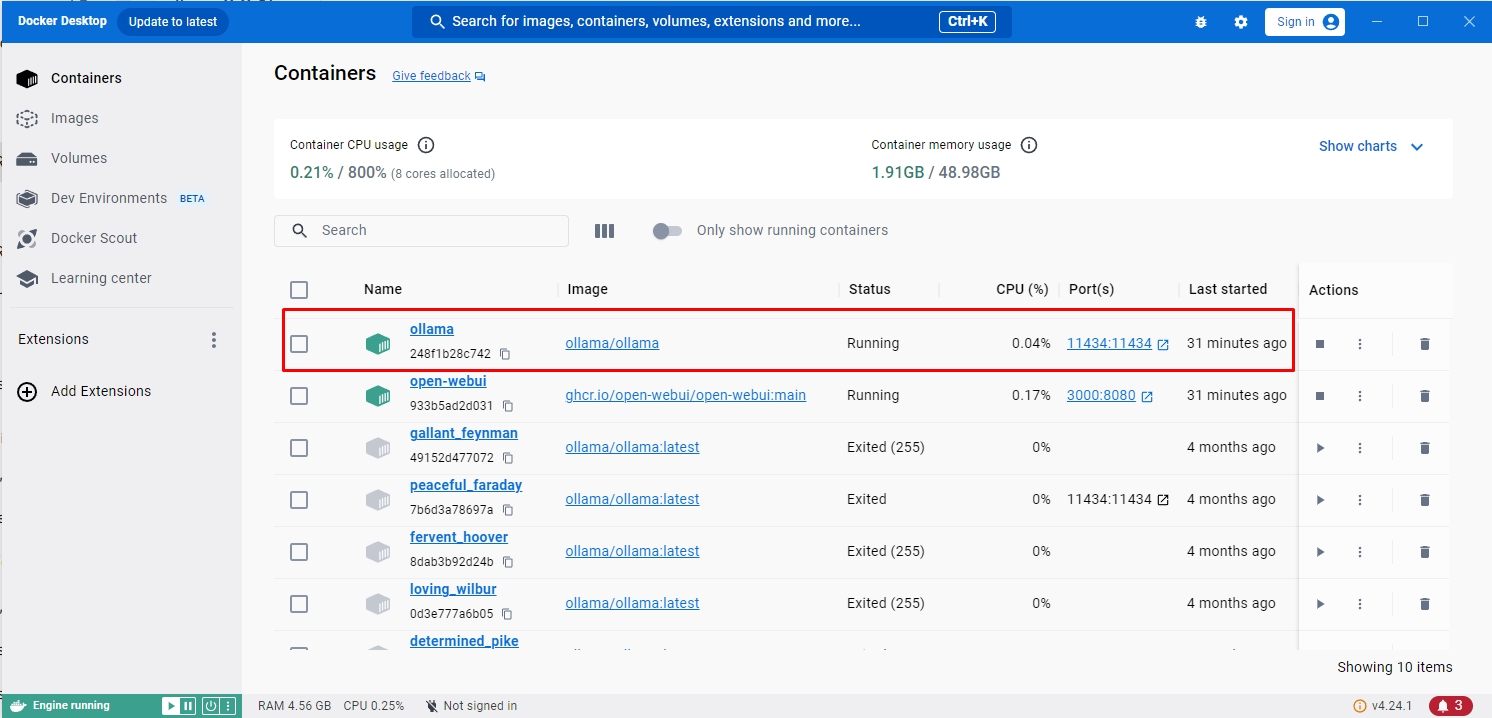Open more actions menu for peaceful_faraday
Viewport: 1492px width, 718px height.
point(1360,500)
